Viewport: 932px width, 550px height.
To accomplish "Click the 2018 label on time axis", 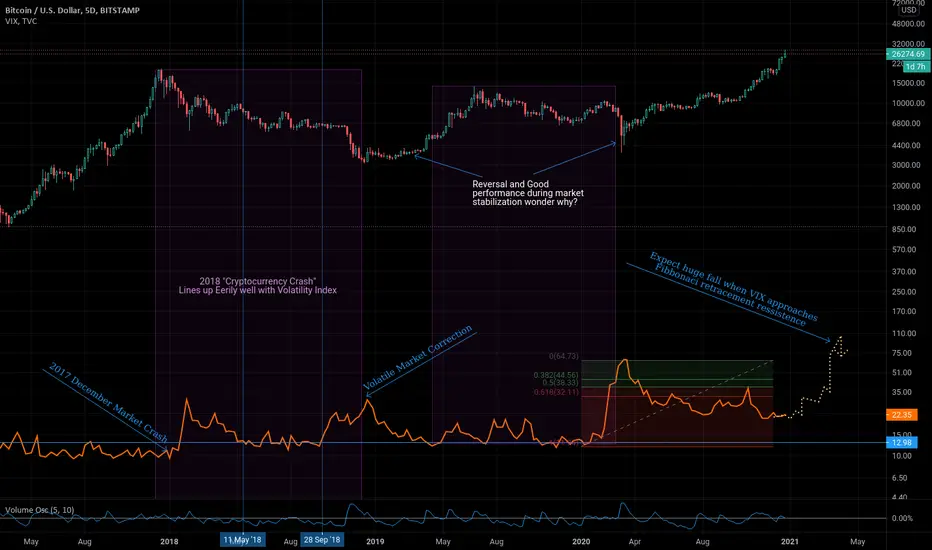I will pyautogui.click(x=169, y=542).
